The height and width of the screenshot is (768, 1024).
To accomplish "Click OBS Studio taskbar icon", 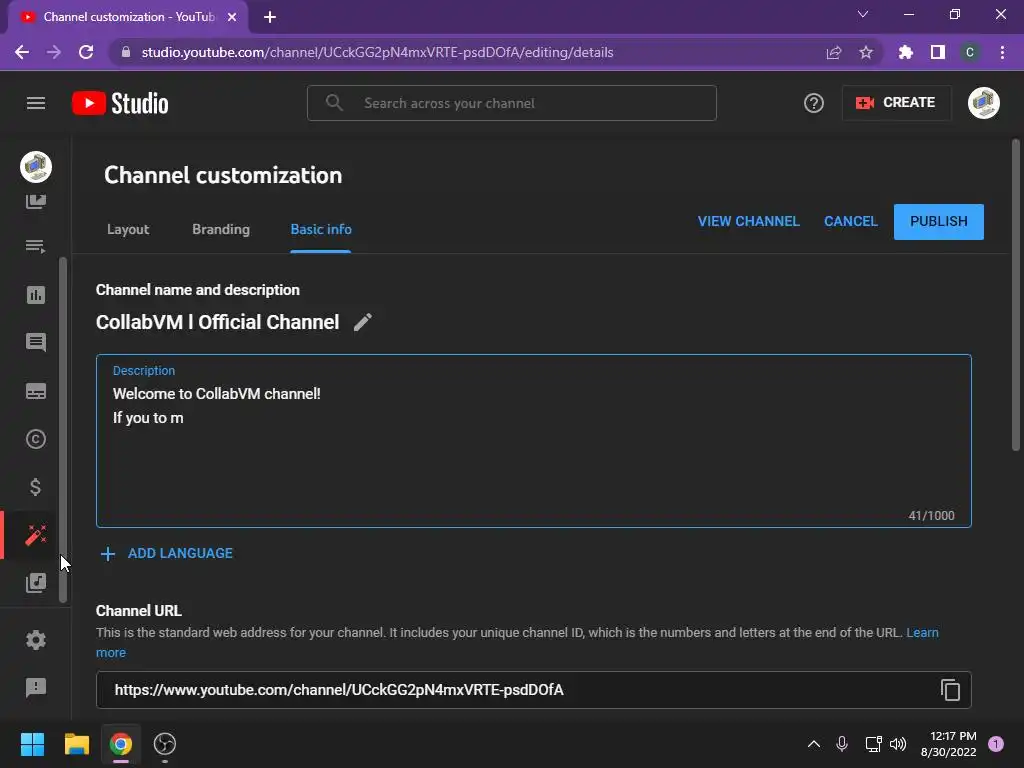I will click(x=165, y=744).
